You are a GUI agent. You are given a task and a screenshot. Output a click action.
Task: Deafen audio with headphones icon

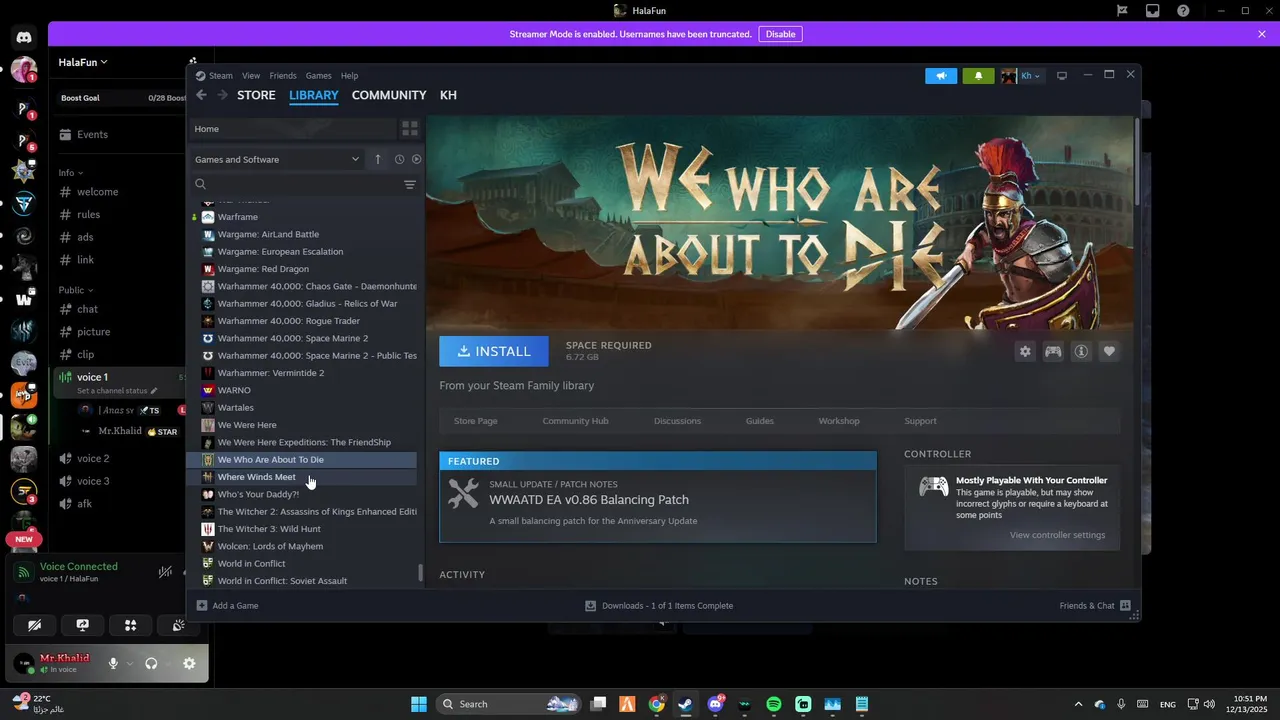(151, 663)
